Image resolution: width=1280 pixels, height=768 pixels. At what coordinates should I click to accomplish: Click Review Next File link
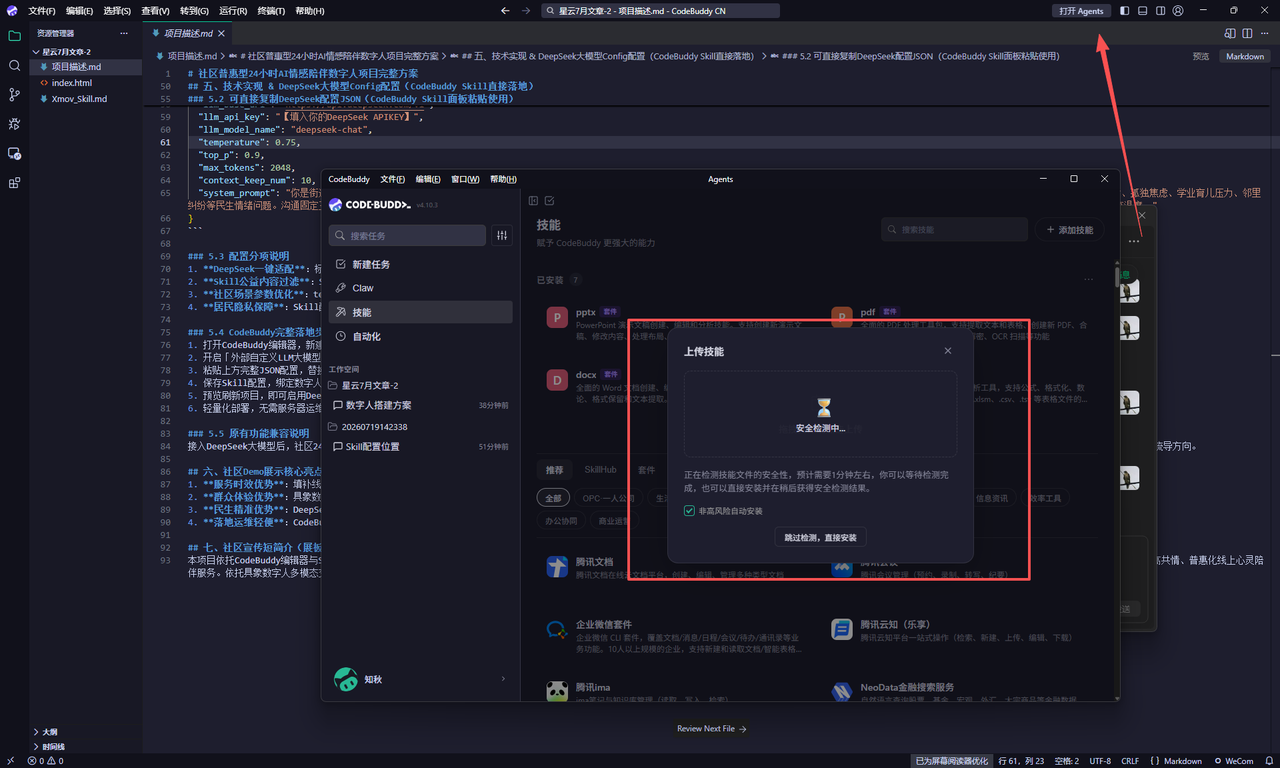(x=711, y=729)
